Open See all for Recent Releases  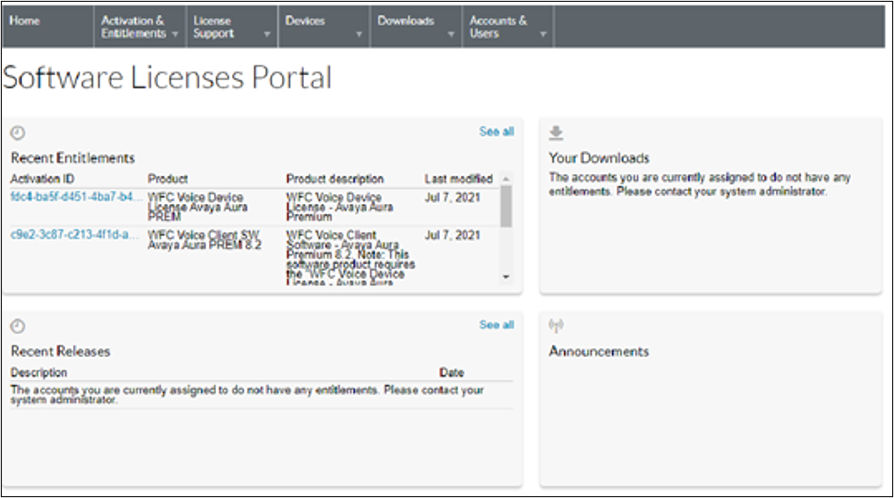point(497,325)
